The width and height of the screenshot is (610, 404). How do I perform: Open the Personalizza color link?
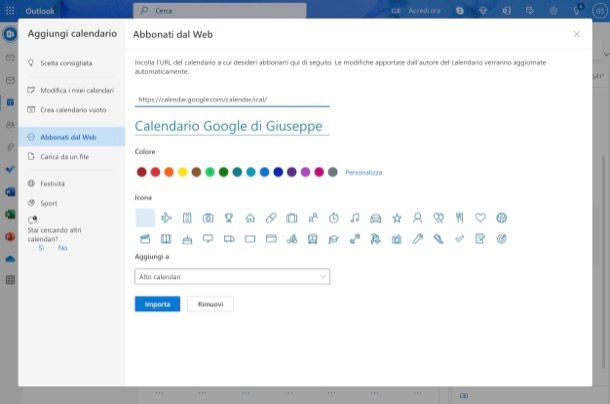(x=364, y=172)
